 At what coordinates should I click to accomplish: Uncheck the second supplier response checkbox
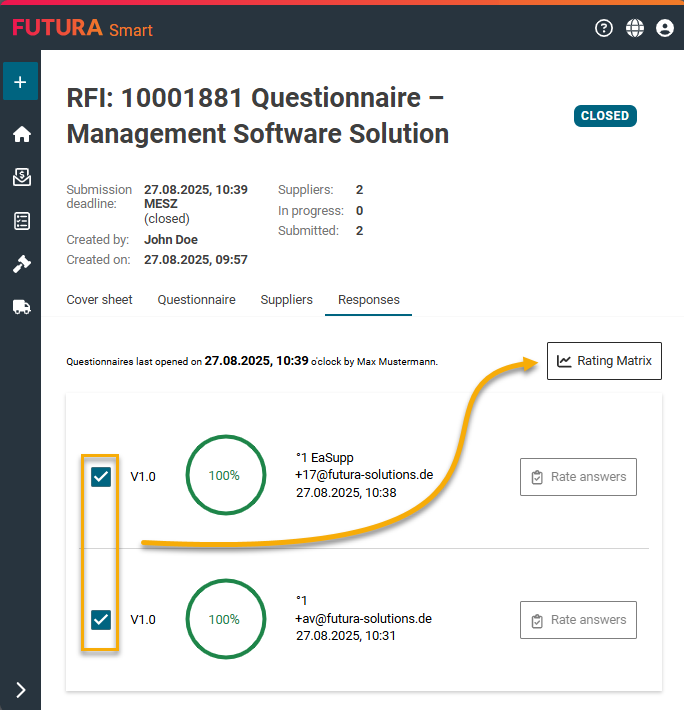coord(101,620)
